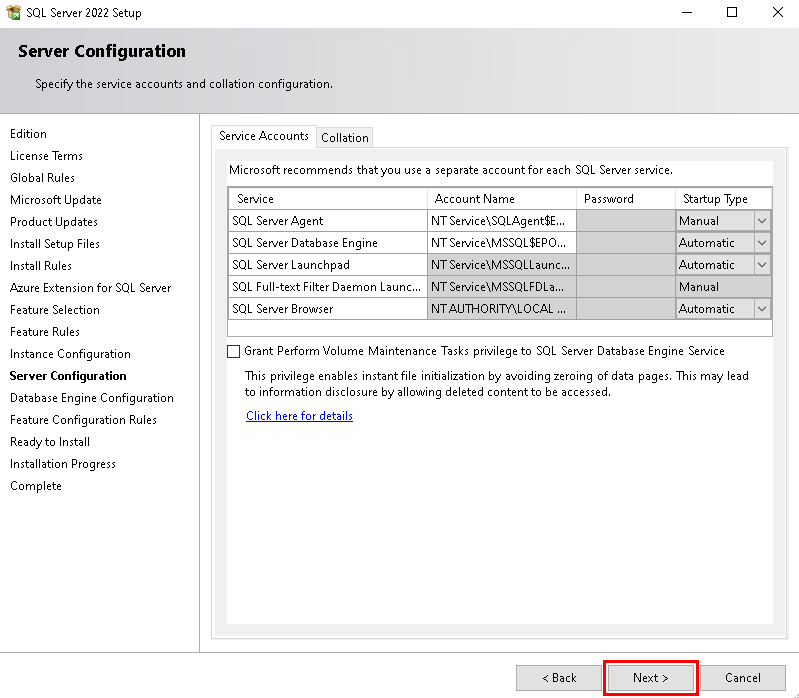Click Install Rules step
Viewport: 799px width, 698px height.
[x=41, y=265]
